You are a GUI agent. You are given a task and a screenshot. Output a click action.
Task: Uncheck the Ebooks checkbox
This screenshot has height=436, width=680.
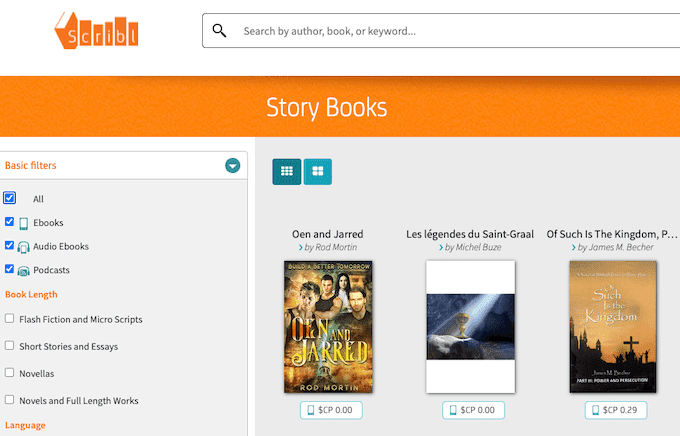[9, 222]
